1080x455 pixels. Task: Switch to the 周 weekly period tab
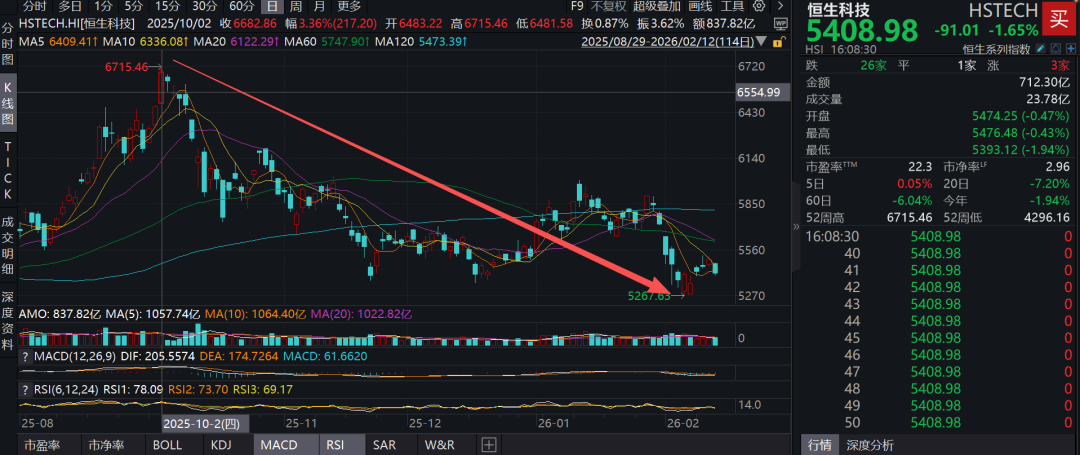pyautogui.click(x=295, y=6)
